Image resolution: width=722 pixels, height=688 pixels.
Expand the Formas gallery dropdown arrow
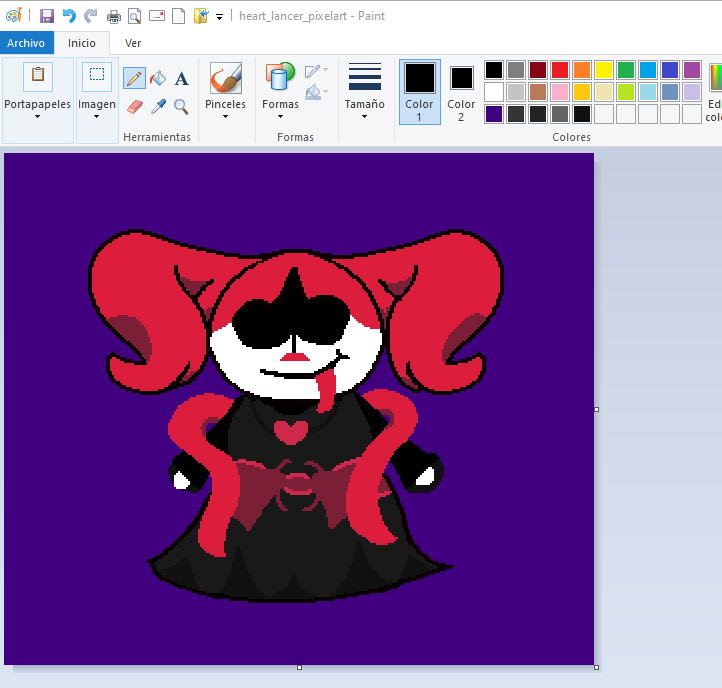coord(280,117)
